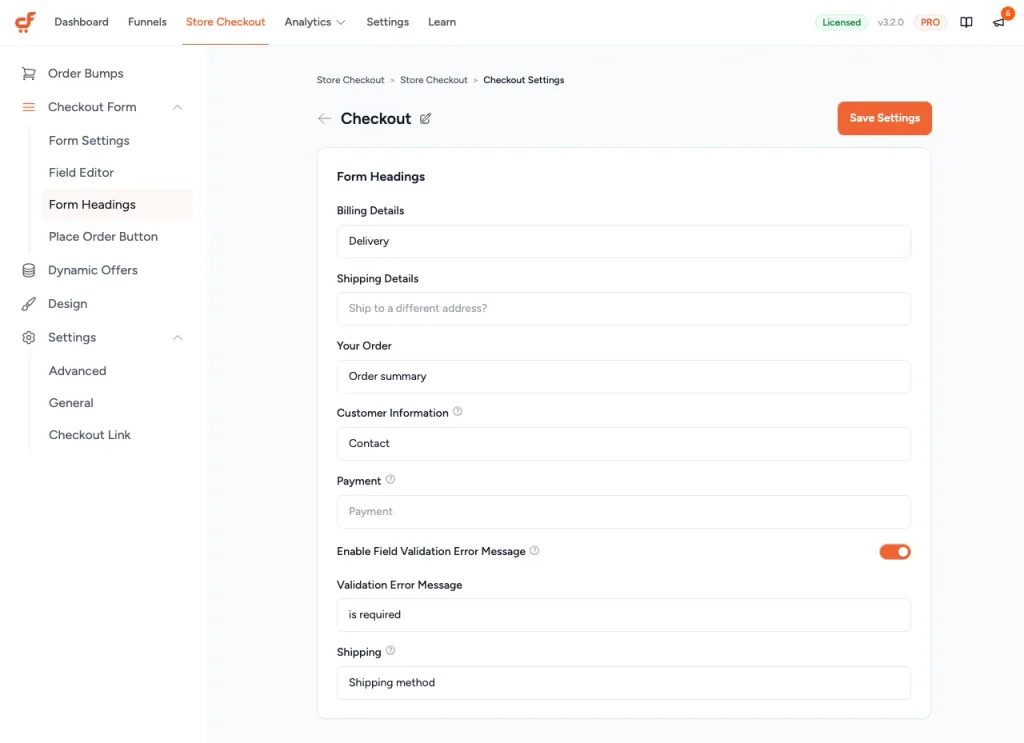The image size is (1024, 743).
Task: Click the Design brush icon
Action: coord(29,304)
